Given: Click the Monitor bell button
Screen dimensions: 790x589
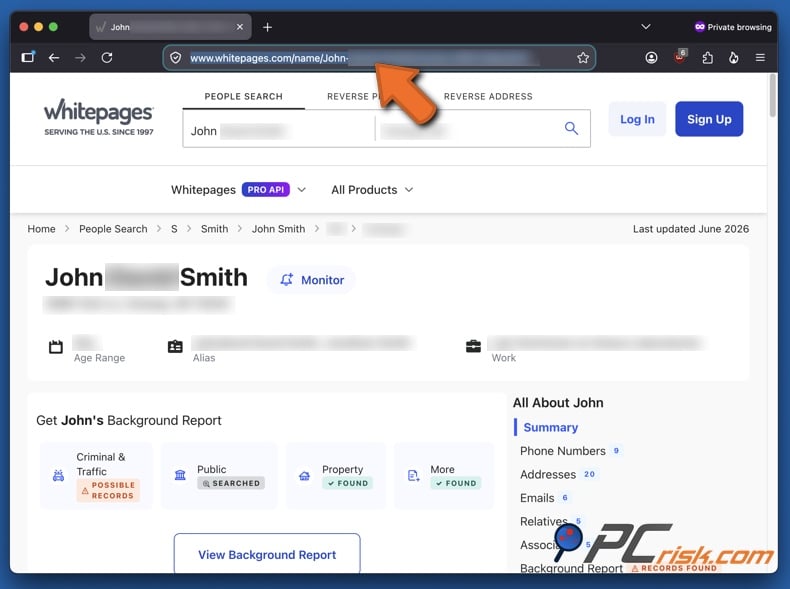Looking at the screenshot, I should [x=311, y=280].
